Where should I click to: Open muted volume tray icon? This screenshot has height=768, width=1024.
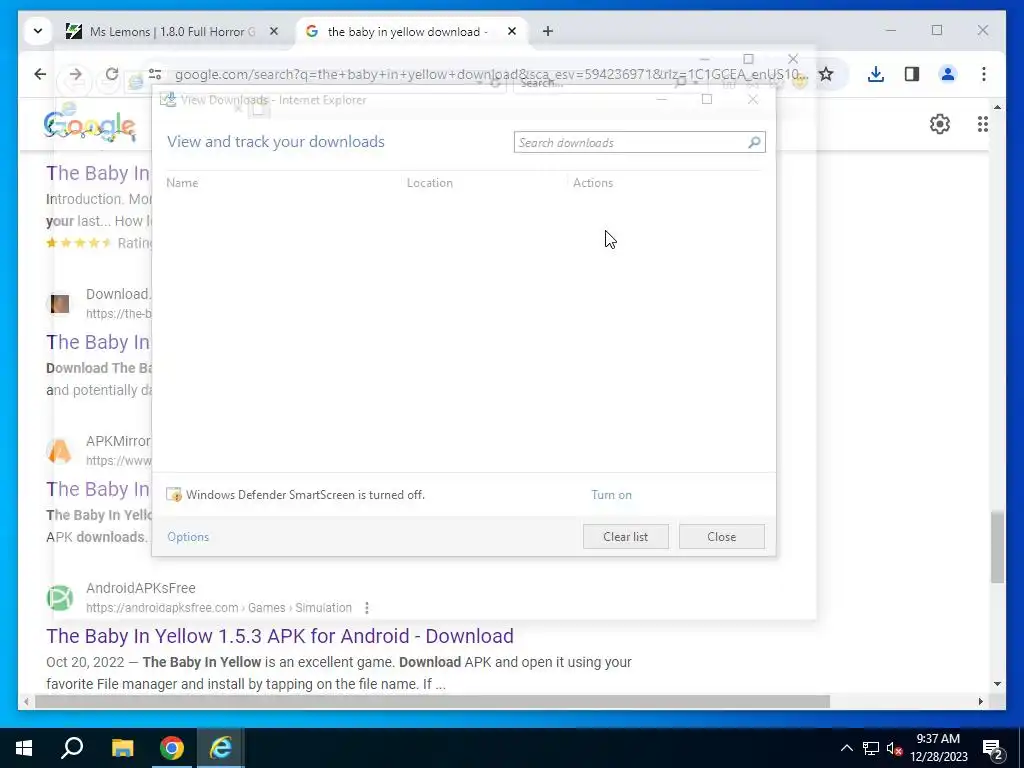pyautogui.click(x=895, y=748)
